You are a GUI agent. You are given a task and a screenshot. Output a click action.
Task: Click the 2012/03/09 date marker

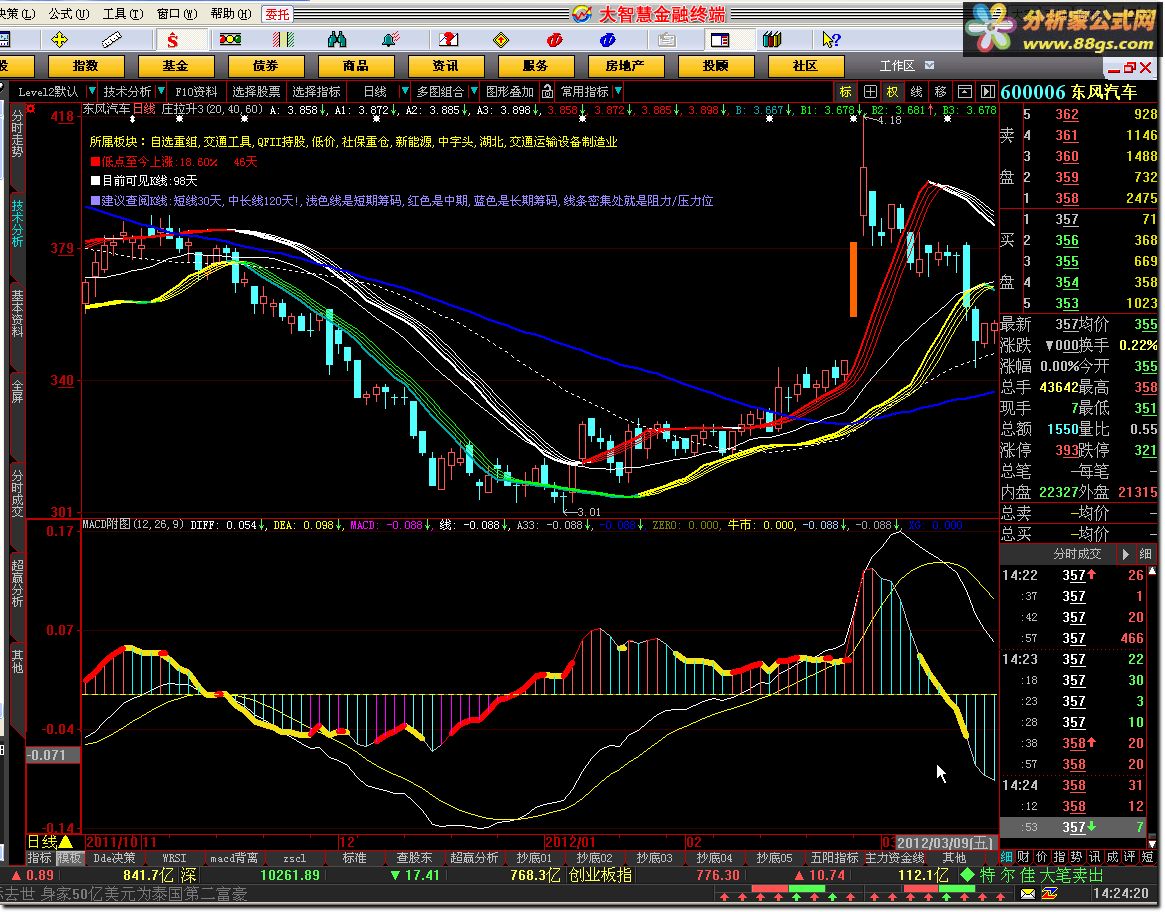tap(945, 842)
